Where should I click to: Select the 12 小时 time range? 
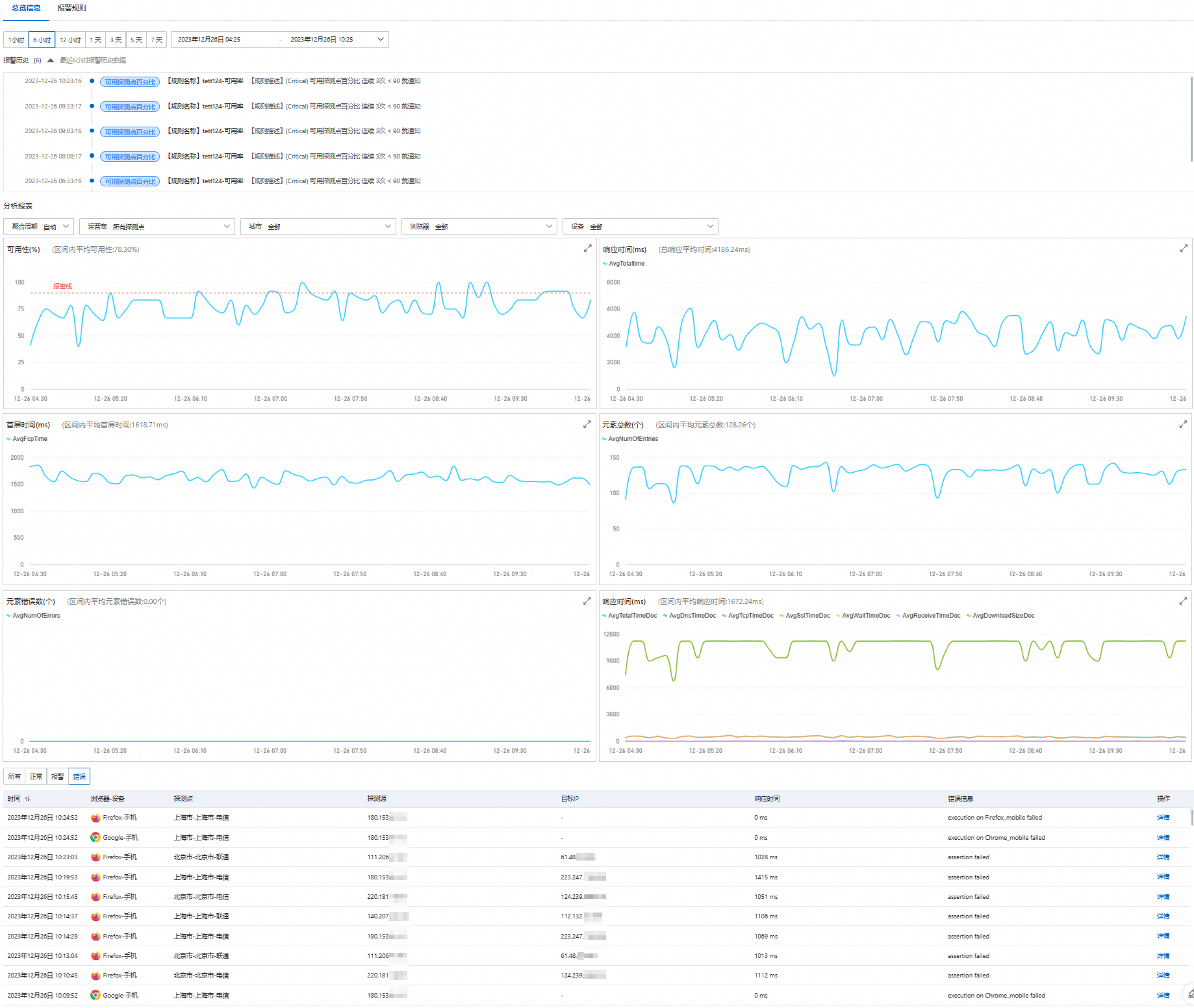(x=70, y=40)
